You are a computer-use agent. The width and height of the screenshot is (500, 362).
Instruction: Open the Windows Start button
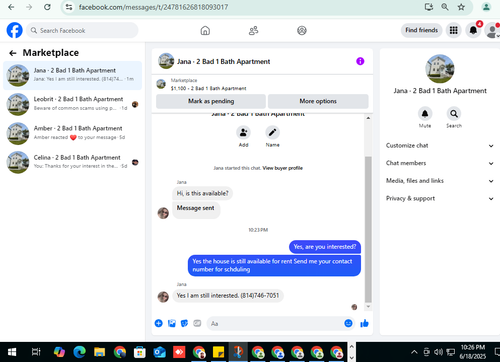[x=12, y=352]
